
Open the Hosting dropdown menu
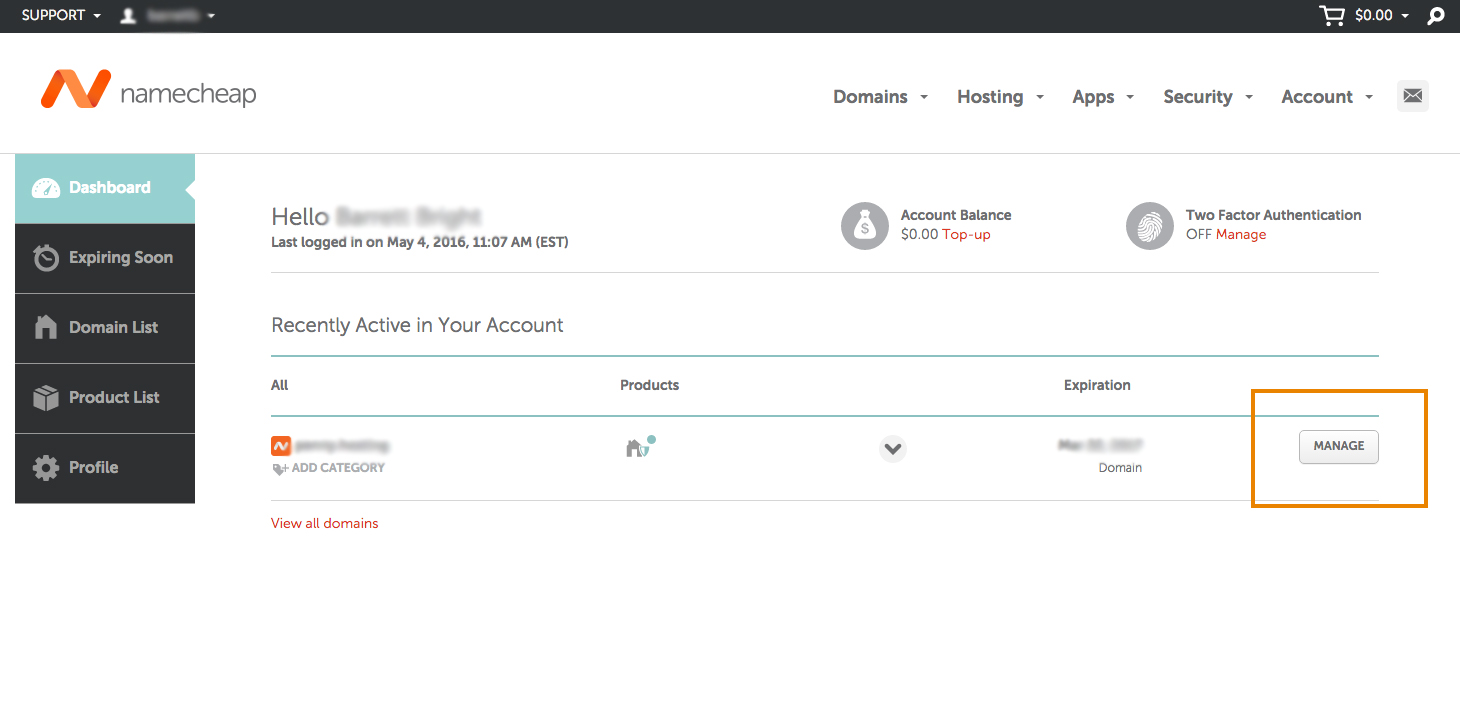tap(999, 97)
